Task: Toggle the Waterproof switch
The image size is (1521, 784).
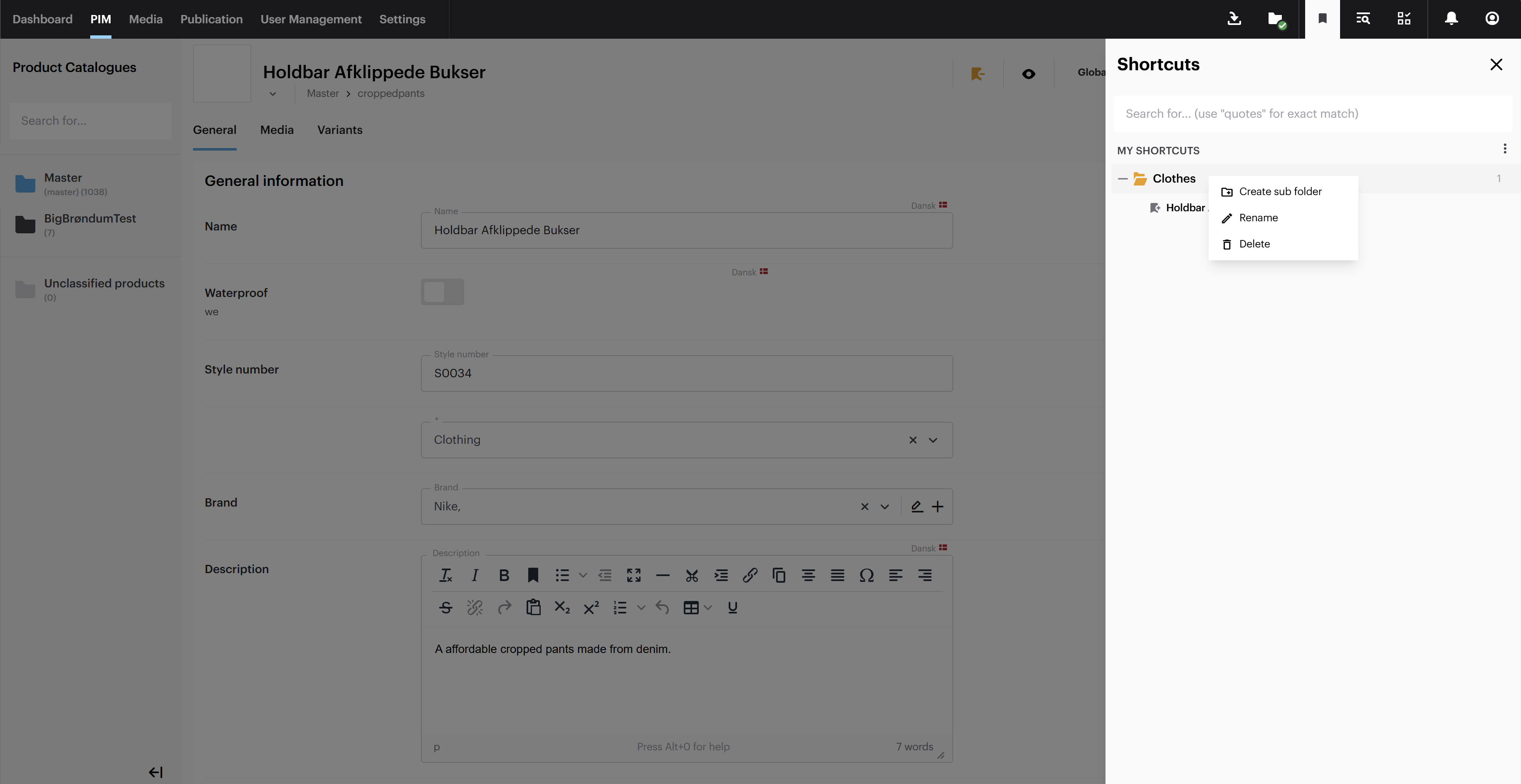Action: click(442, 292)
